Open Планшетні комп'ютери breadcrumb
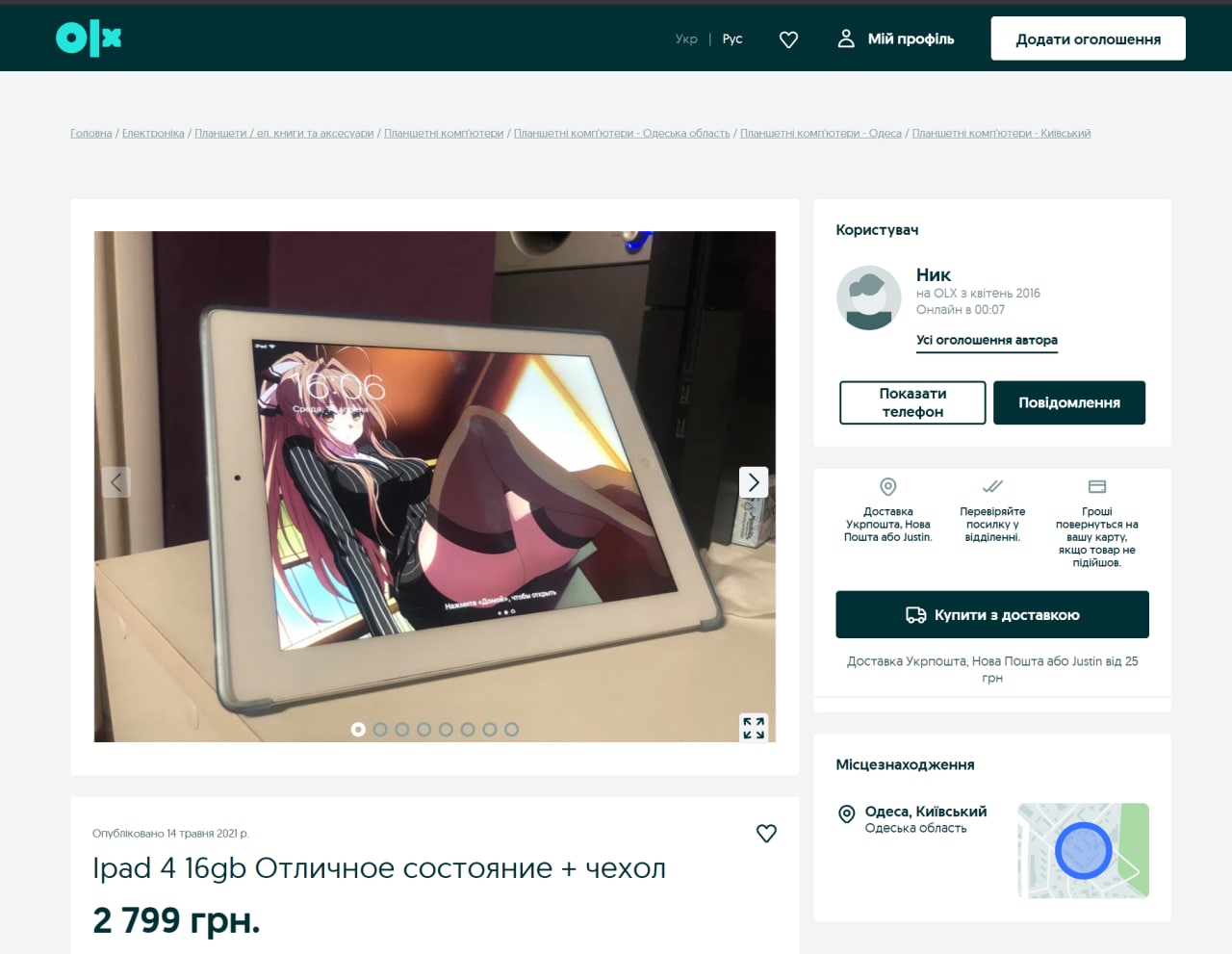This screenshot has height=954, width=1232. (444, 133)
